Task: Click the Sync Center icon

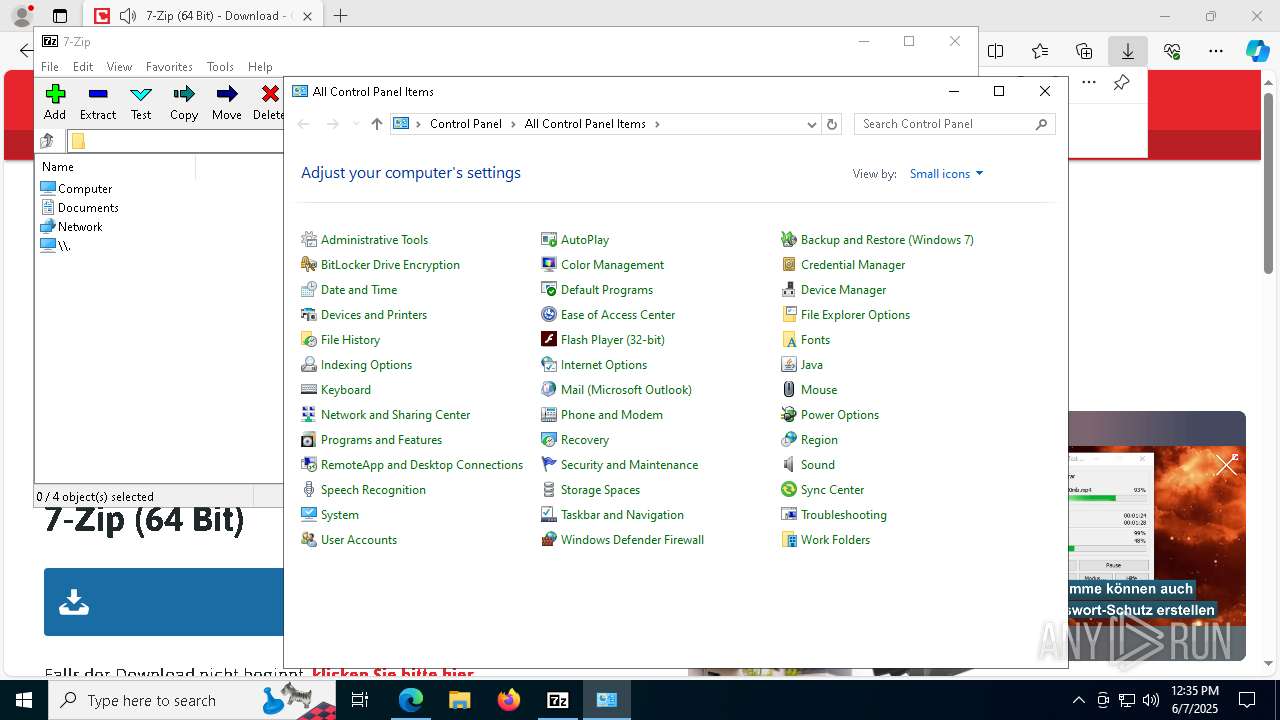Action: pyautogui.click(x=789, y=490)
